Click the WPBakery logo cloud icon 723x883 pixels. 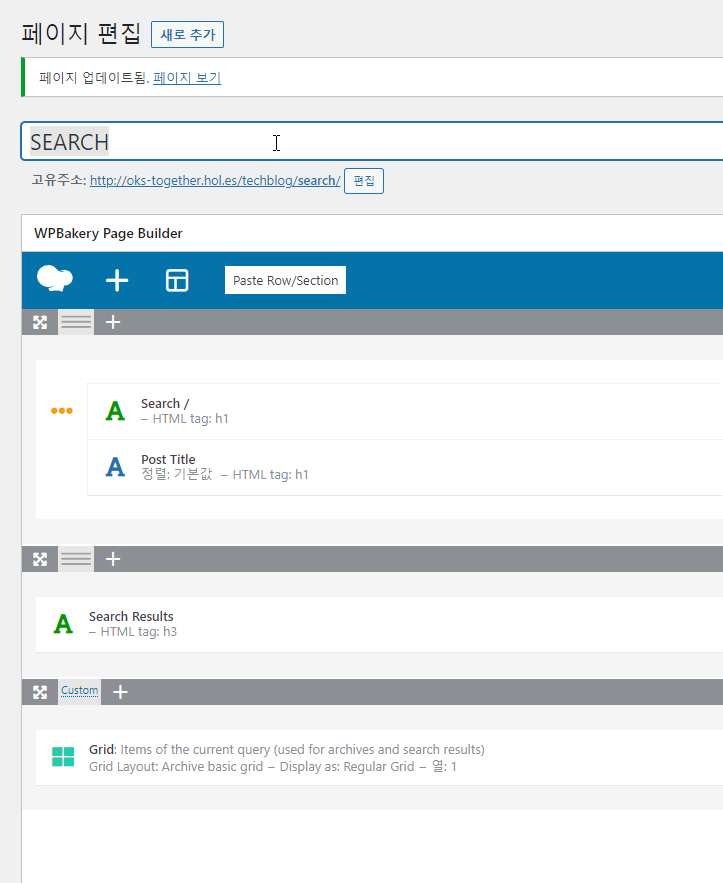[55, 279]
